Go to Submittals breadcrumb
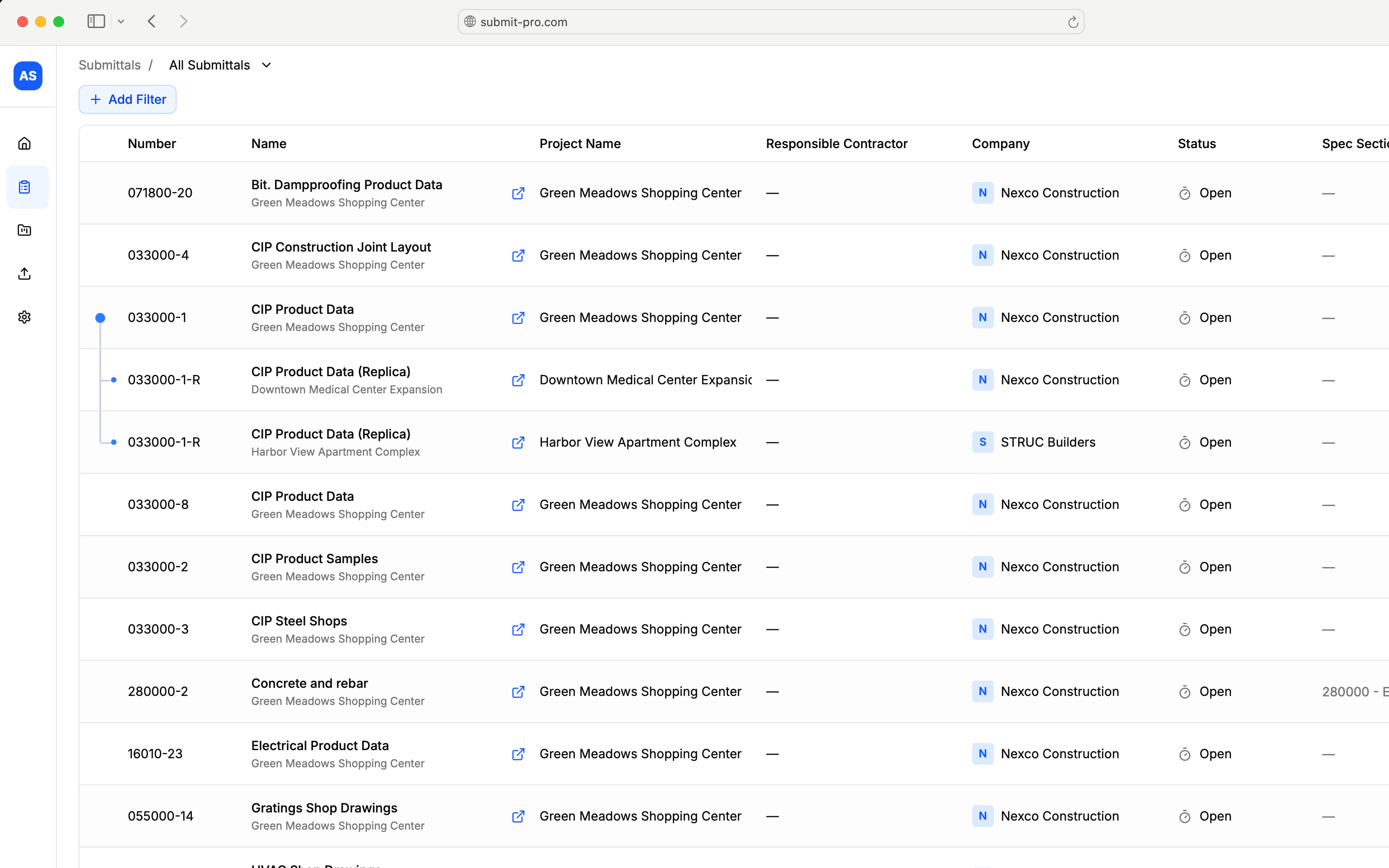 tap(109, 65)
